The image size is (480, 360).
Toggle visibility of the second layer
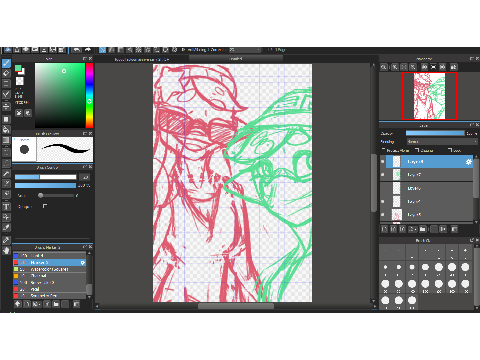point(383,175)
